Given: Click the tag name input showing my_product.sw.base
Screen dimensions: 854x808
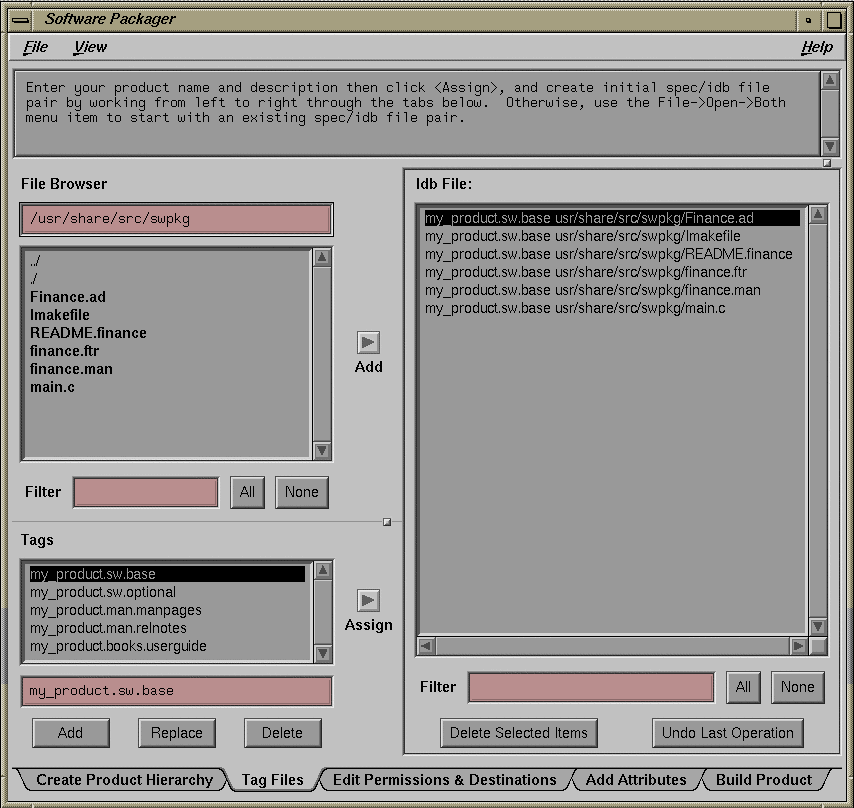Looking at the screenshot, I should (176, 690).
